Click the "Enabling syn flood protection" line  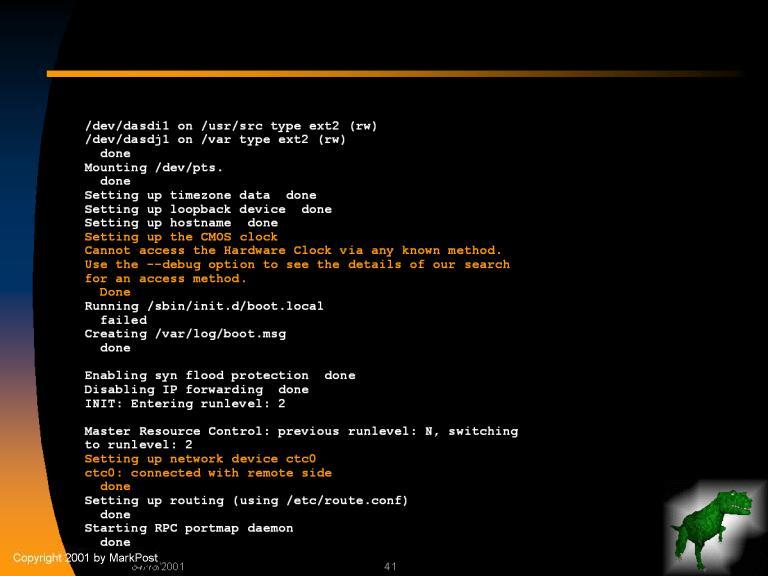tap(219, 376)
